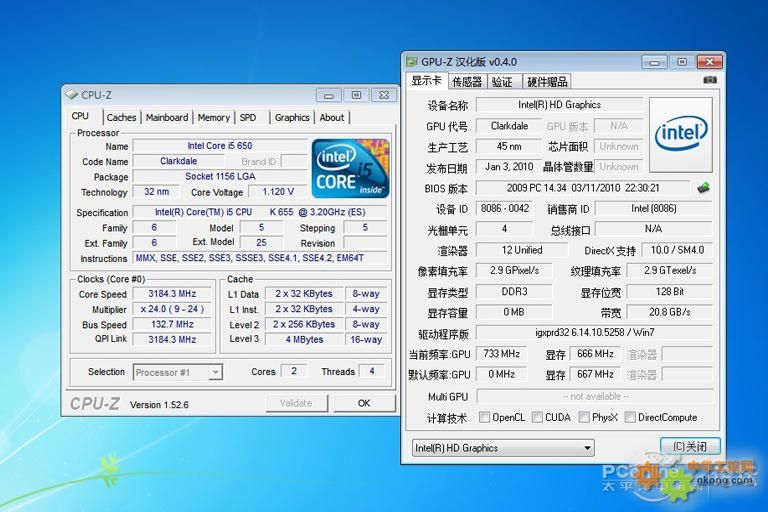Viewport: 768px width, 512px height.
Task: Click the GPU-Z screenshot camera icon
Action: pos(709,80)
